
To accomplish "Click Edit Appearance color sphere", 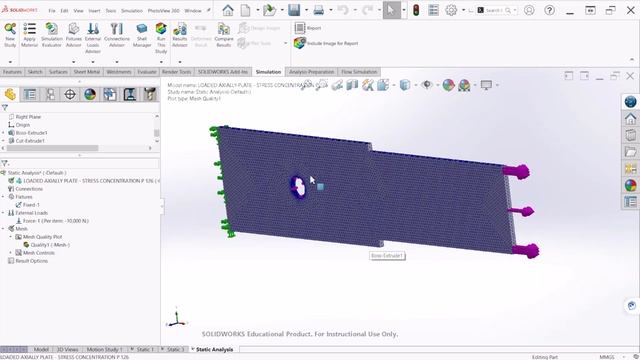I will click(x=448, y=85).
